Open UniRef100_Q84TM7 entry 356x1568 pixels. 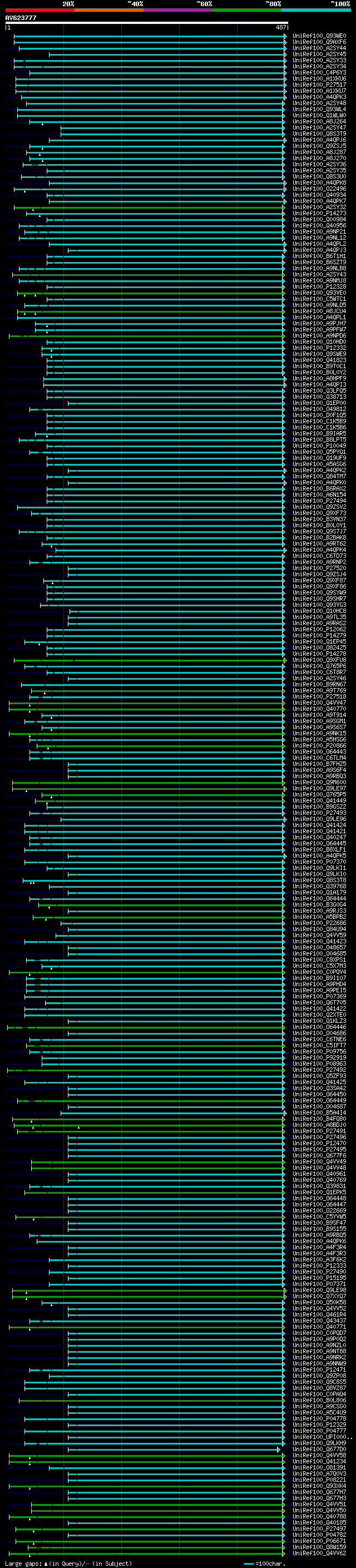[x=319, y=477]
